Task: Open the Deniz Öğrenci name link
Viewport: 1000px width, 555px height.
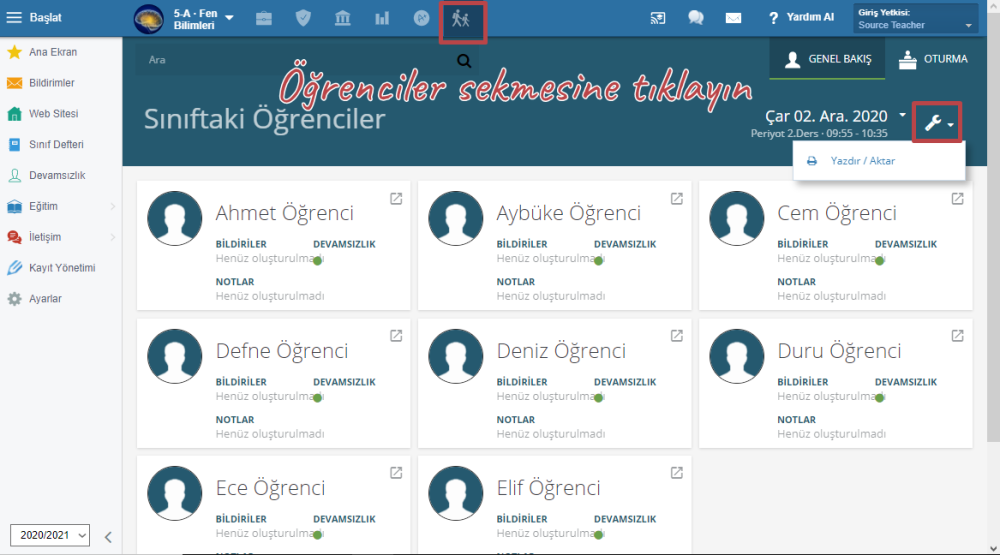Action: point(561,351)
